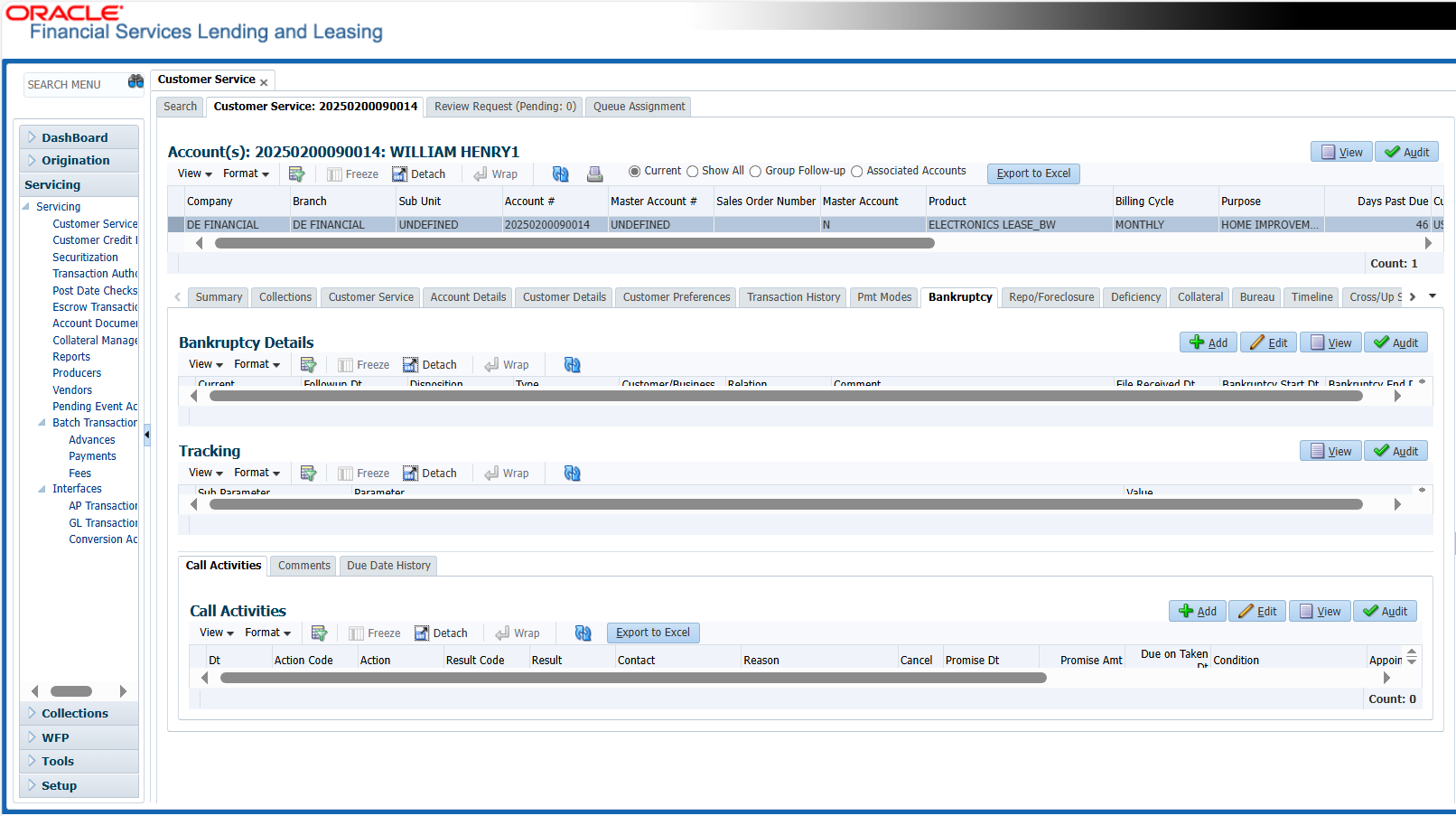Click the binoculars search menu icon
Image resolution: width=1456 pixels, height=816 pixels.
tap(135, 82)
